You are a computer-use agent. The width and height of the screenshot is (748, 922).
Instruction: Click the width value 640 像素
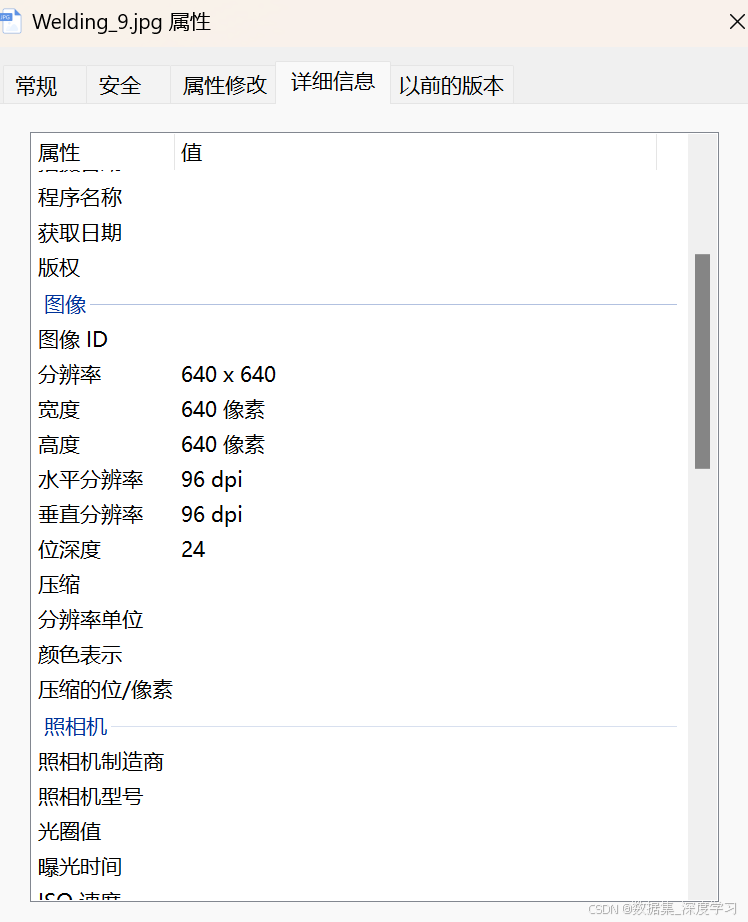pos(223,410)
